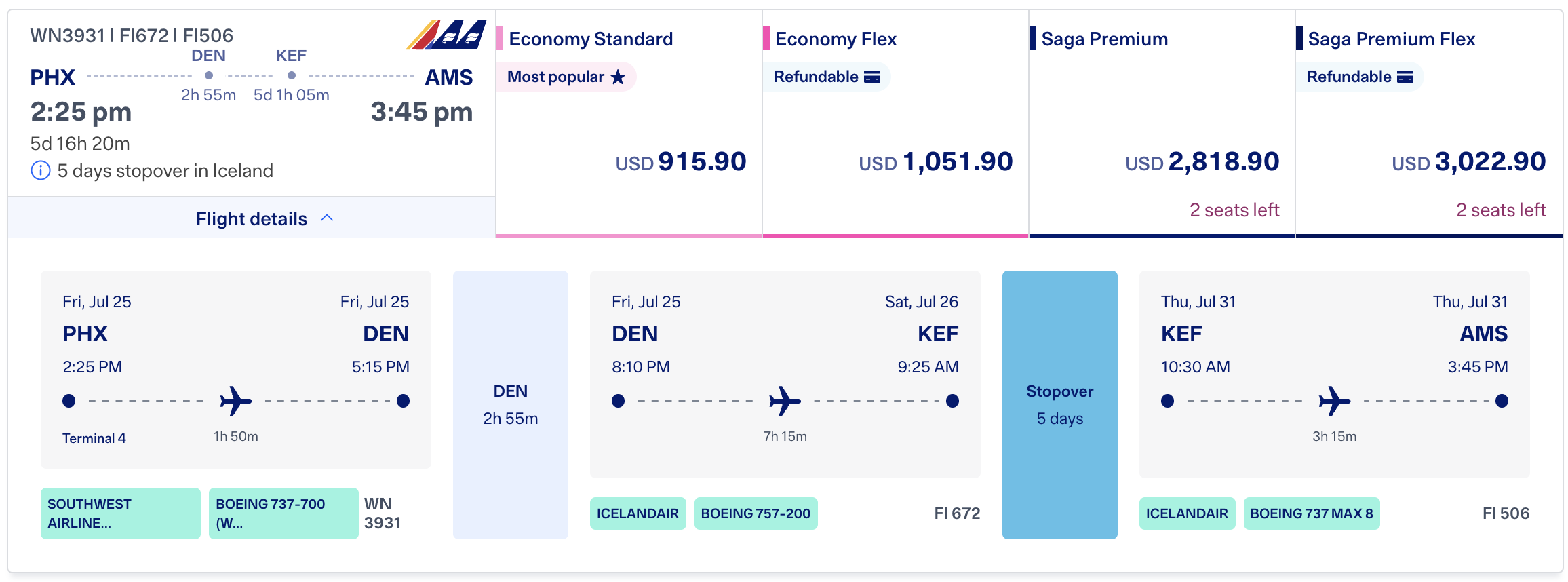Click the SOUTHWEST AIRLINE tag
The width and height of the screenshot is (1568, 582).
119,513
